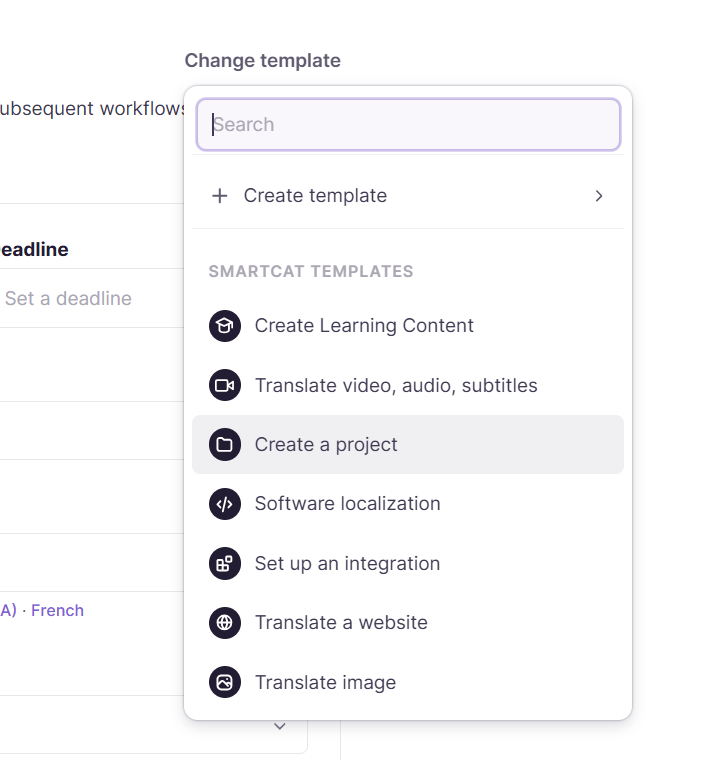
Task: Click the French language link
Action: click(x=57, y=610)
